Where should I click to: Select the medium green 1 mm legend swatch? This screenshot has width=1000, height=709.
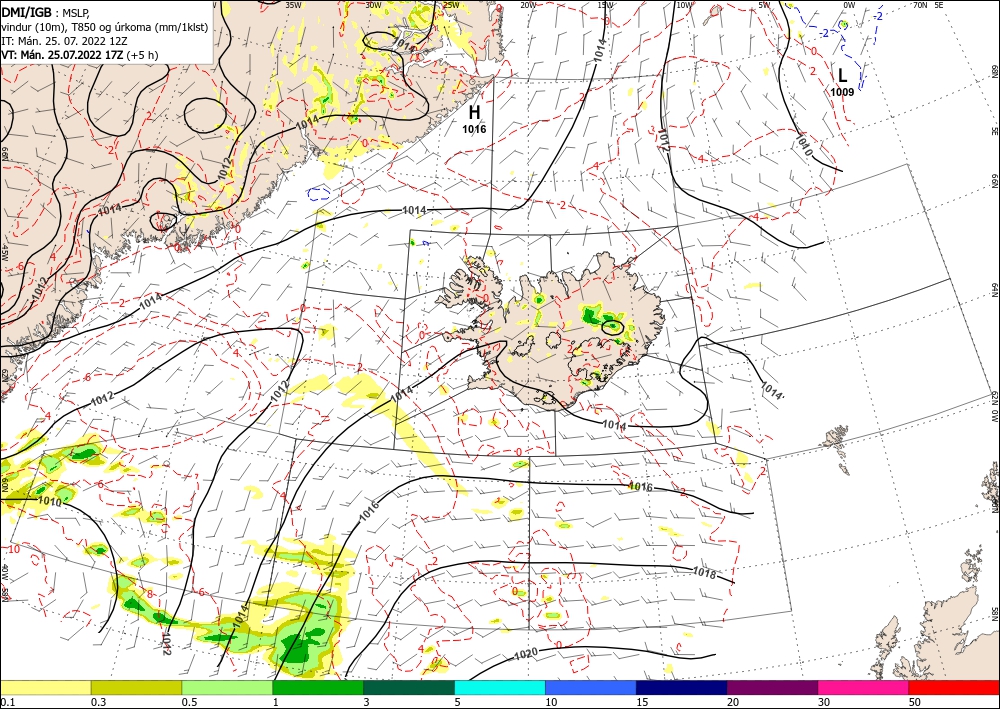[x=318, y=688]
